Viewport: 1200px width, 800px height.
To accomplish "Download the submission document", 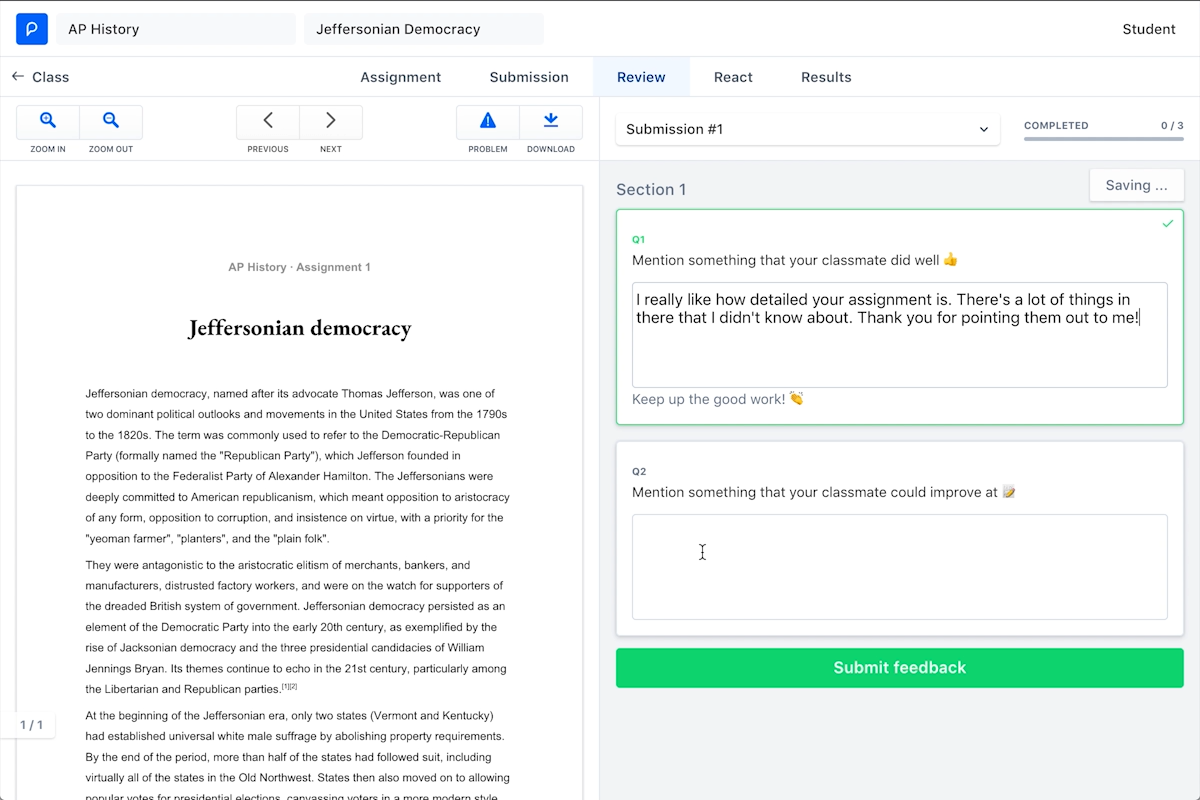I will click(x=551, y=121).
